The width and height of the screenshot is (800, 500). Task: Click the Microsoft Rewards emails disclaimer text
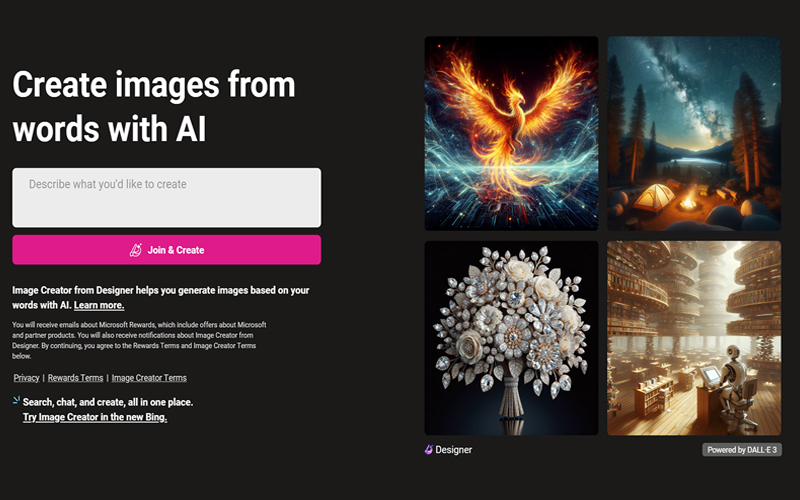pos(139,340)
